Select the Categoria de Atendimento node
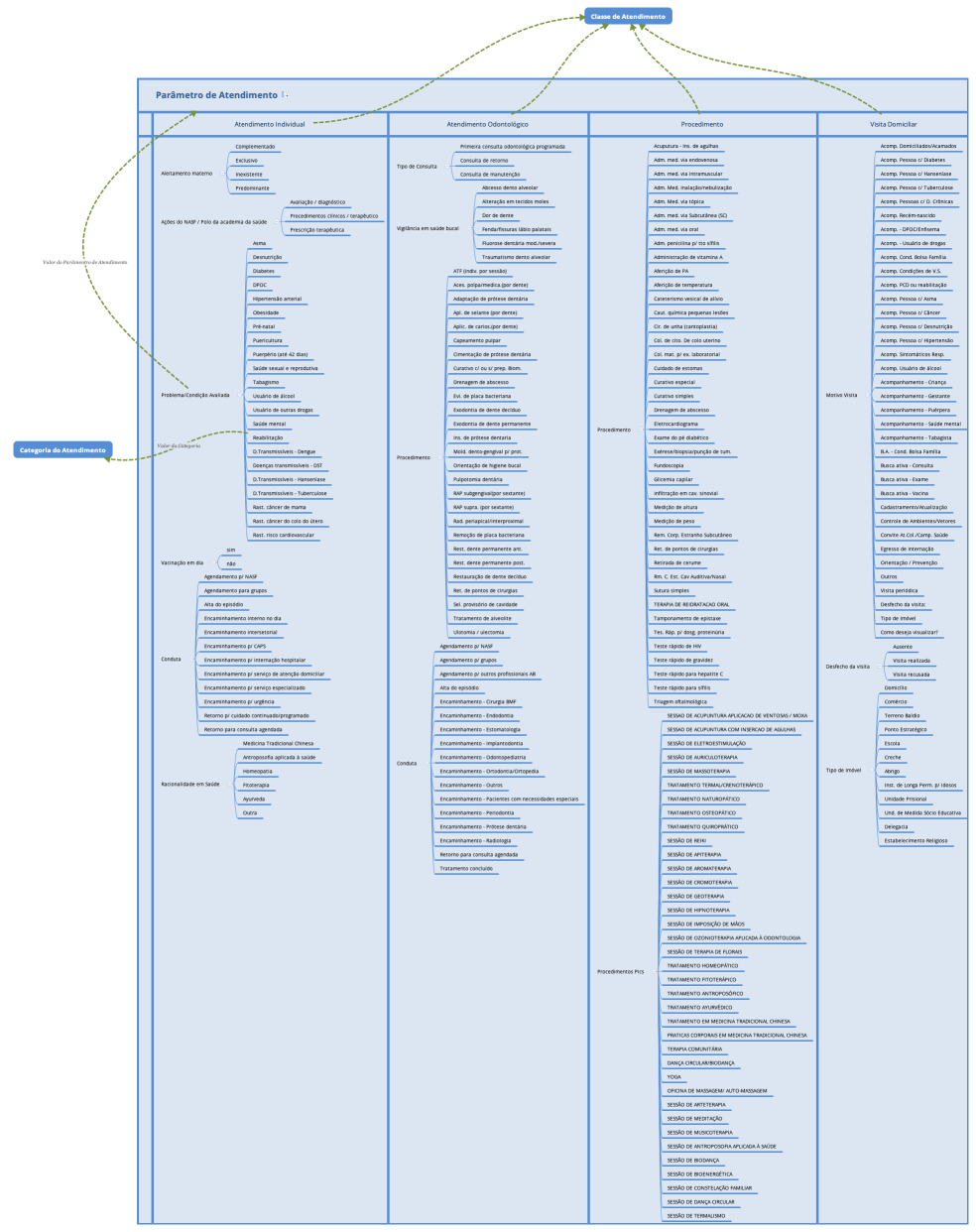 [63, 449]
